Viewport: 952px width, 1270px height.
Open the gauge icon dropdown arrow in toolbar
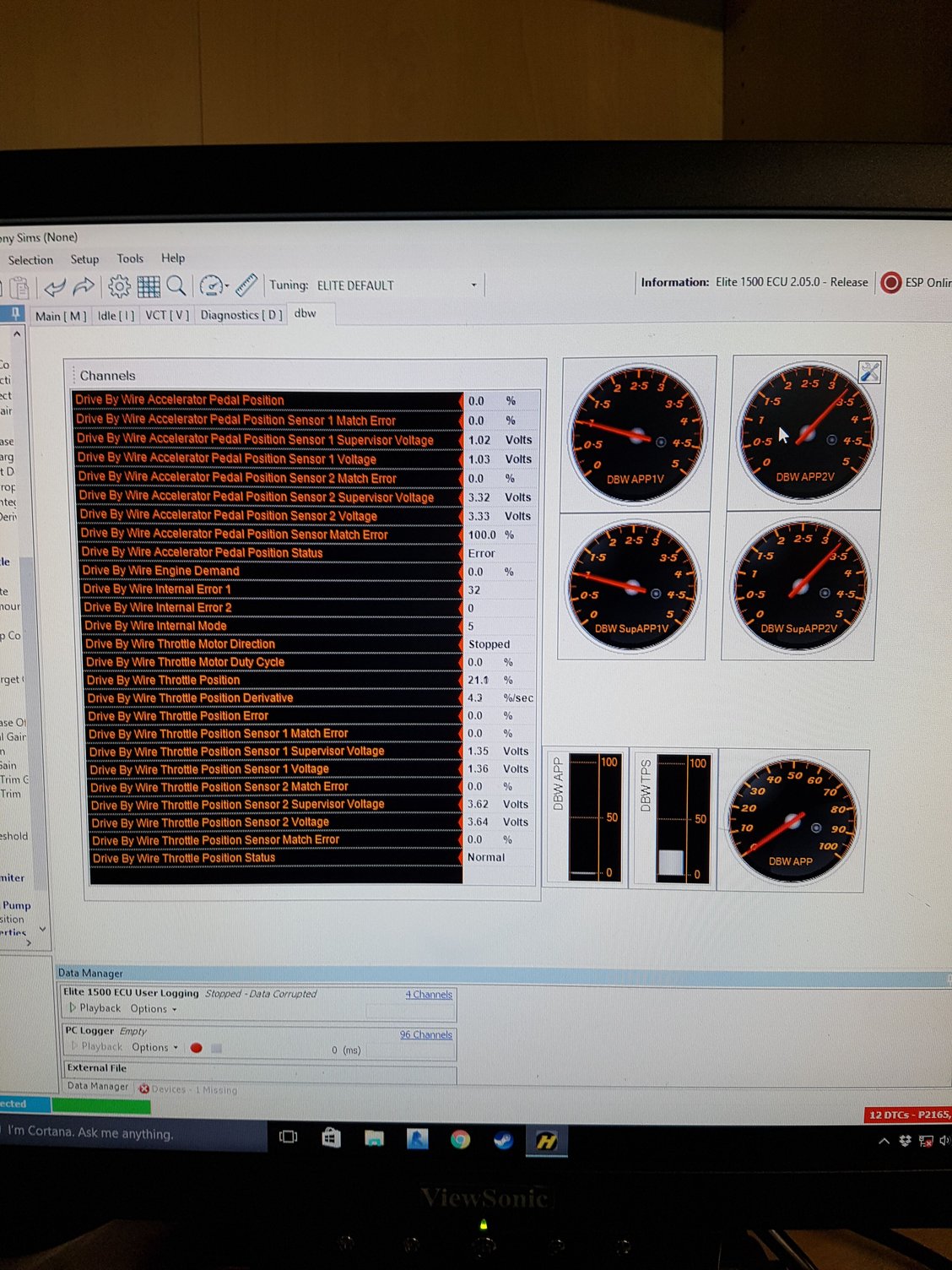pos(226,285)
